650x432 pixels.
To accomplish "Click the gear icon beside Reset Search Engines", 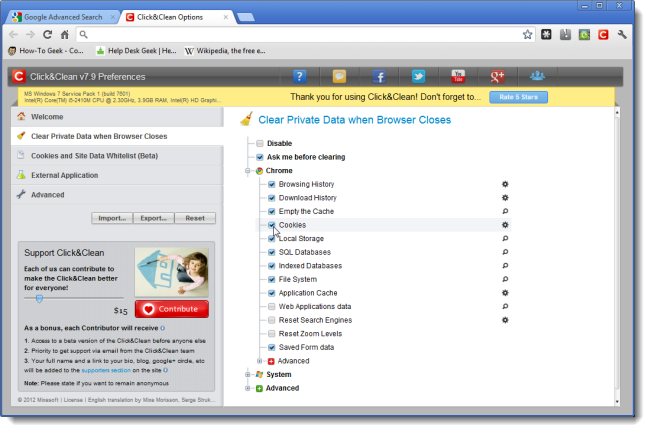I will [505, 320].
